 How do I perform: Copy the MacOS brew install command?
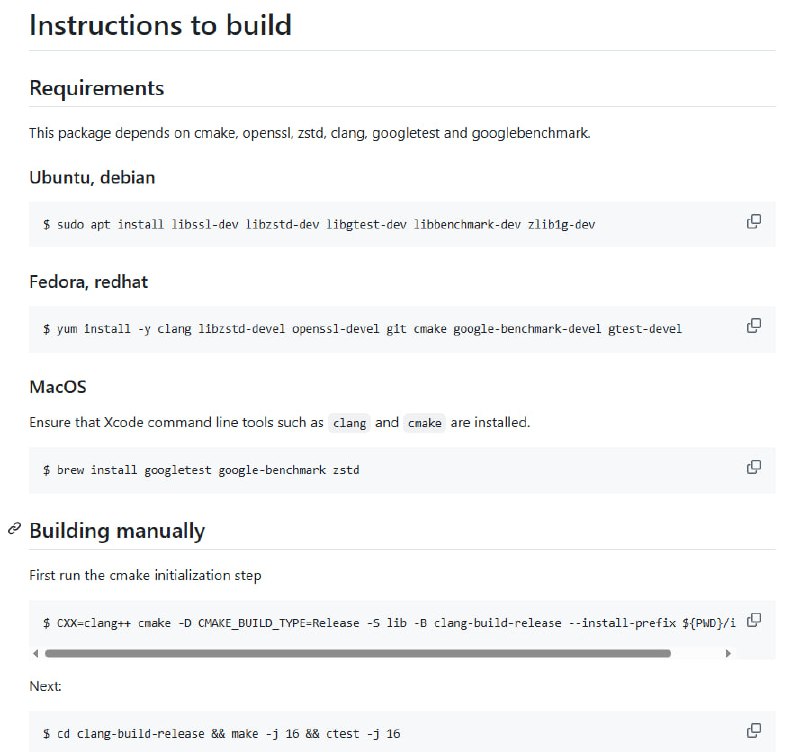(754, 467)
